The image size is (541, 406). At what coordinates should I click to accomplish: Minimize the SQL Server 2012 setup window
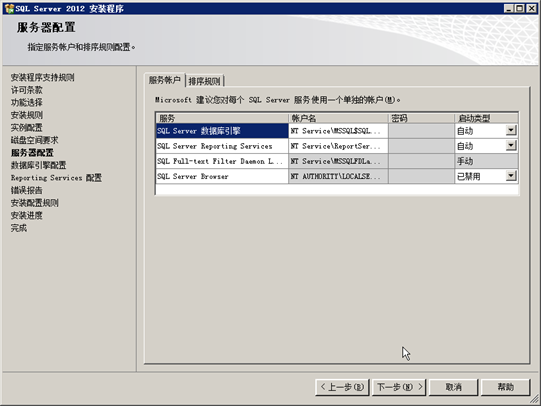(x=509, y=8)
